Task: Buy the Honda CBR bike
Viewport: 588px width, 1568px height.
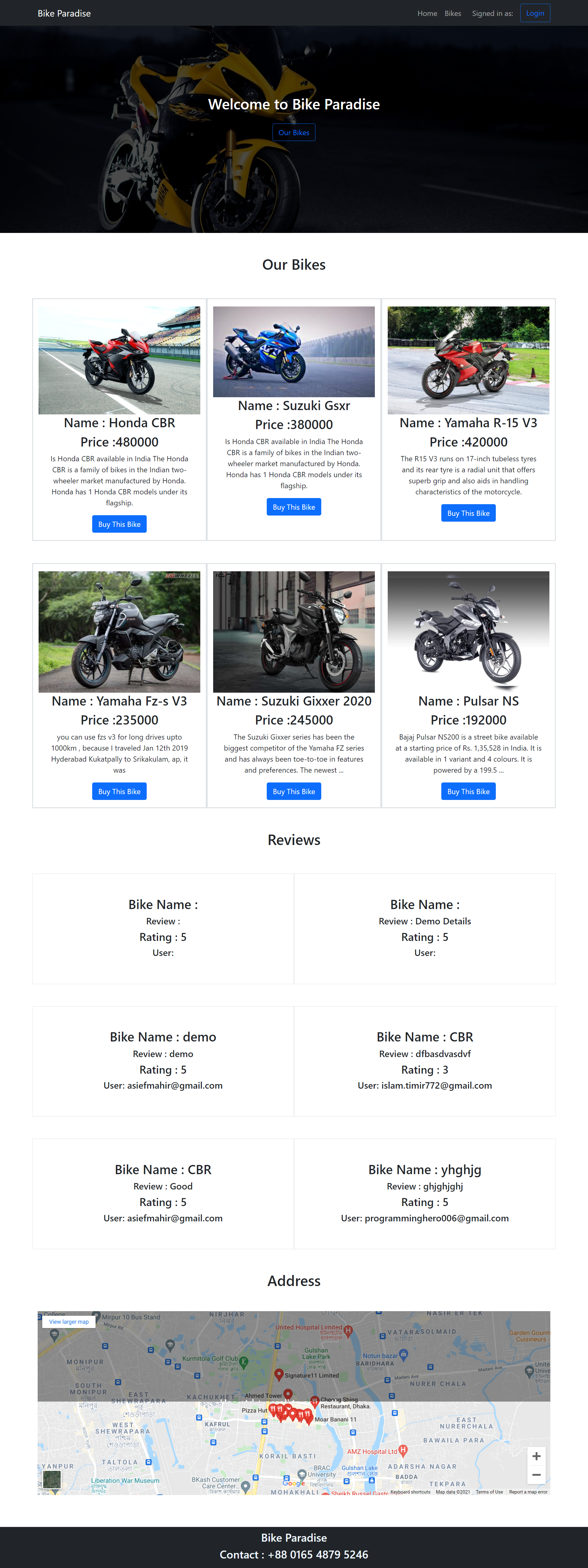Action: coord(119,524)
